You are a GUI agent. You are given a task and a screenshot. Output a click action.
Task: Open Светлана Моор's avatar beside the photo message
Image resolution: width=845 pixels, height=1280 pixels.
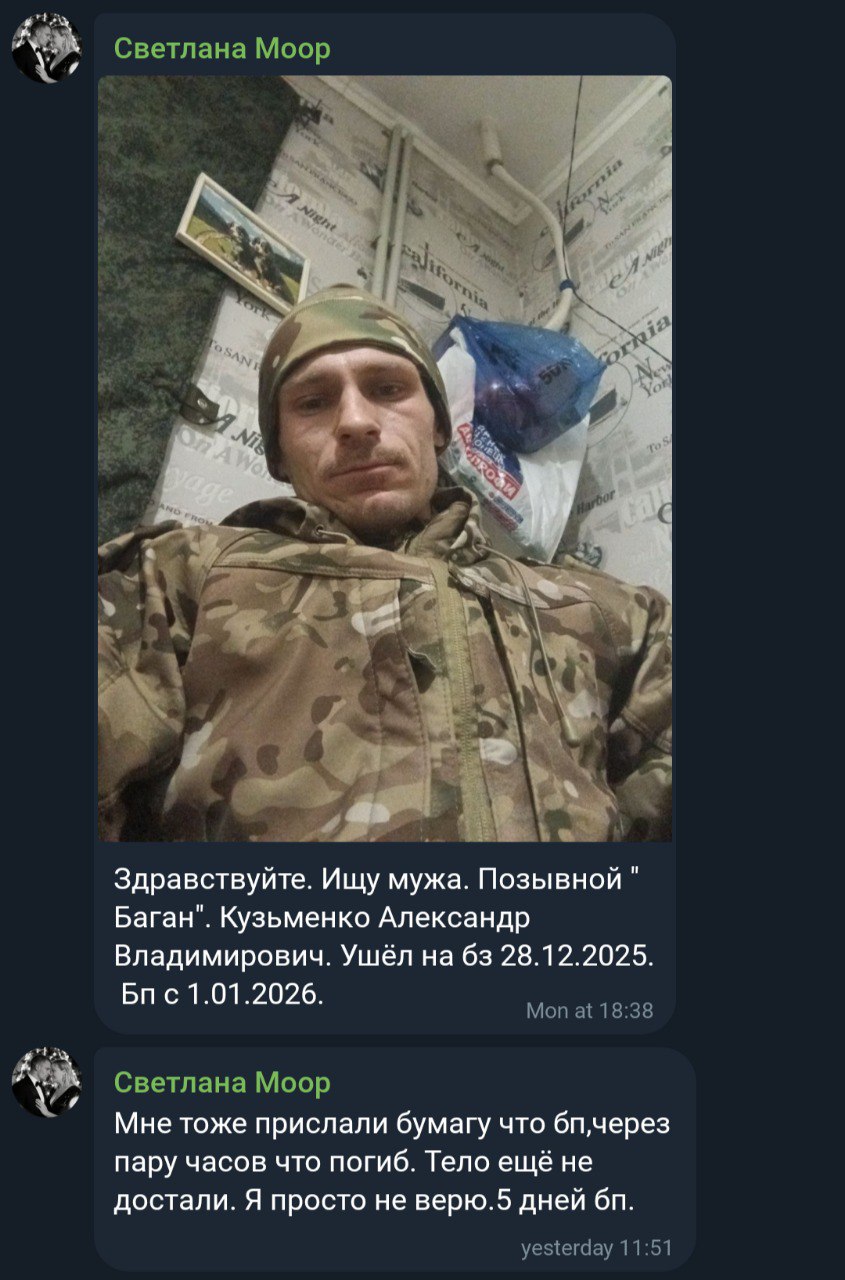pos(46,48)
